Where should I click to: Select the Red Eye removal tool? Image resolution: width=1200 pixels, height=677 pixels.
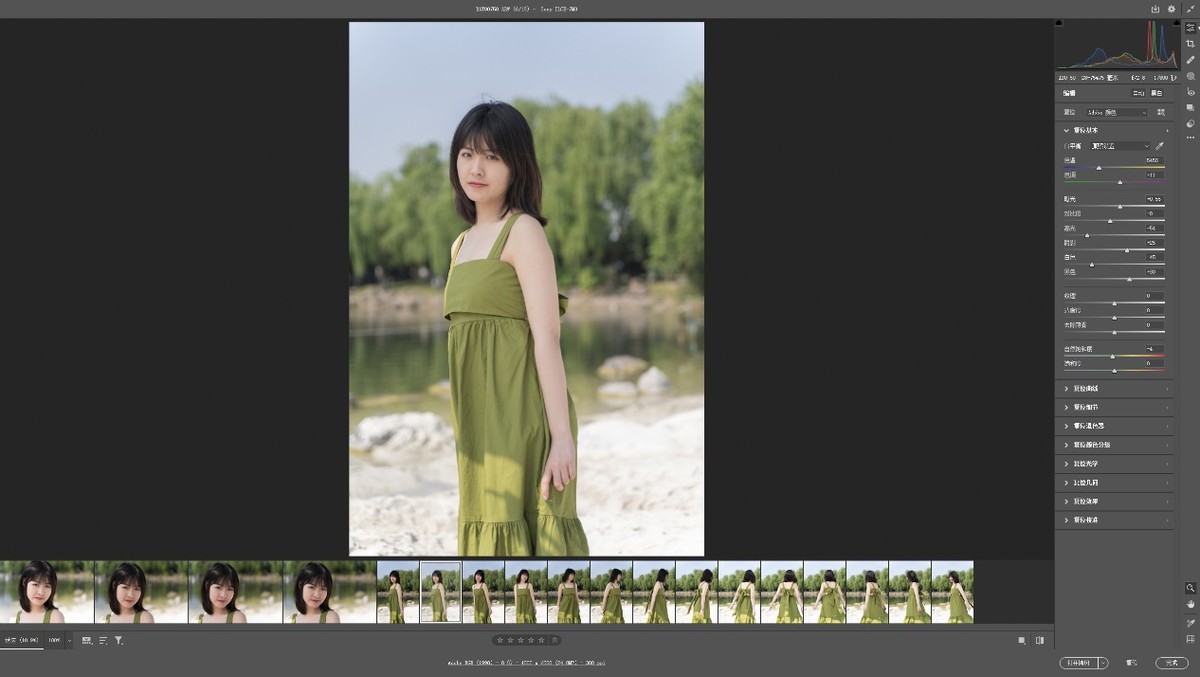pyautogui.click(x=1190, y=92)
